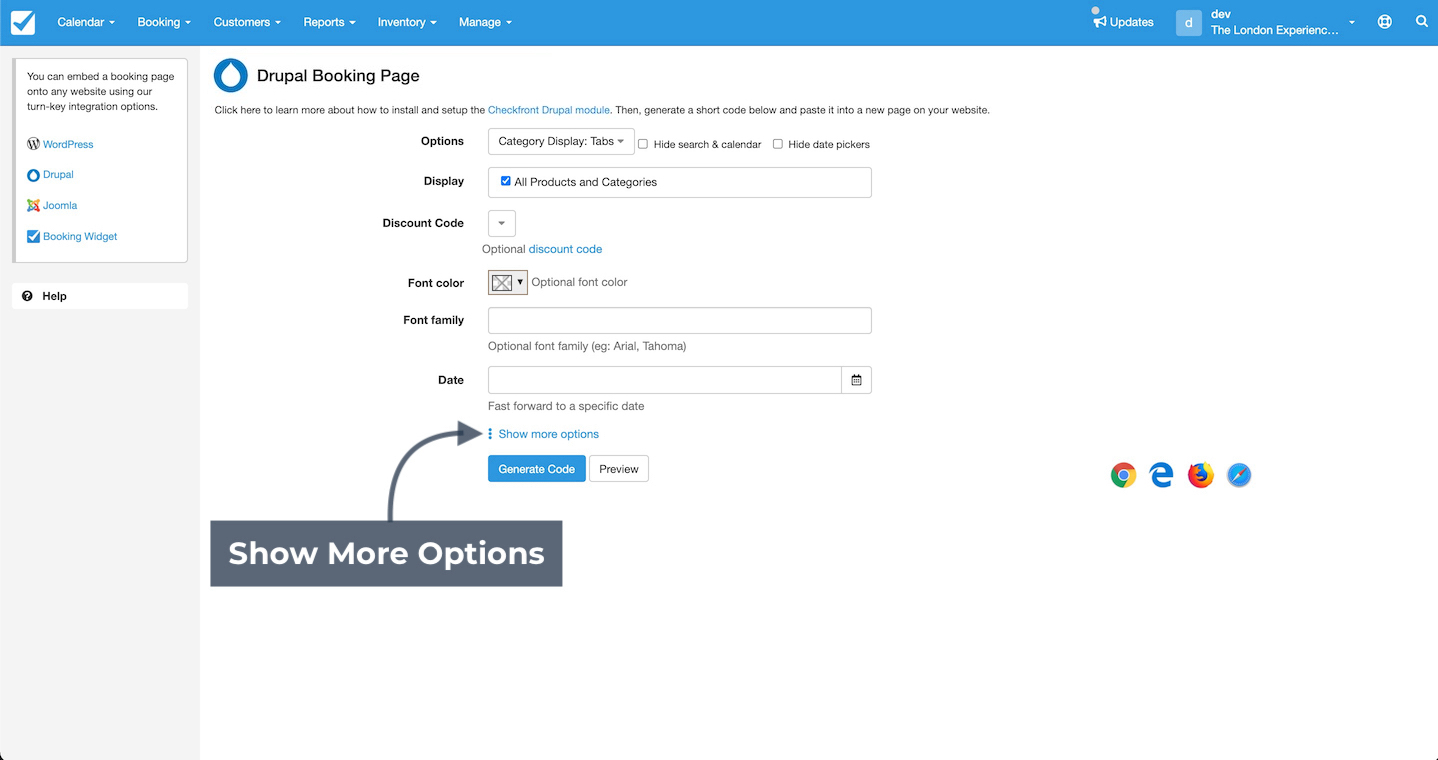Click the Drupal drop icon in sidebar
The image size is (1438, 760).
tap(33, 175)
